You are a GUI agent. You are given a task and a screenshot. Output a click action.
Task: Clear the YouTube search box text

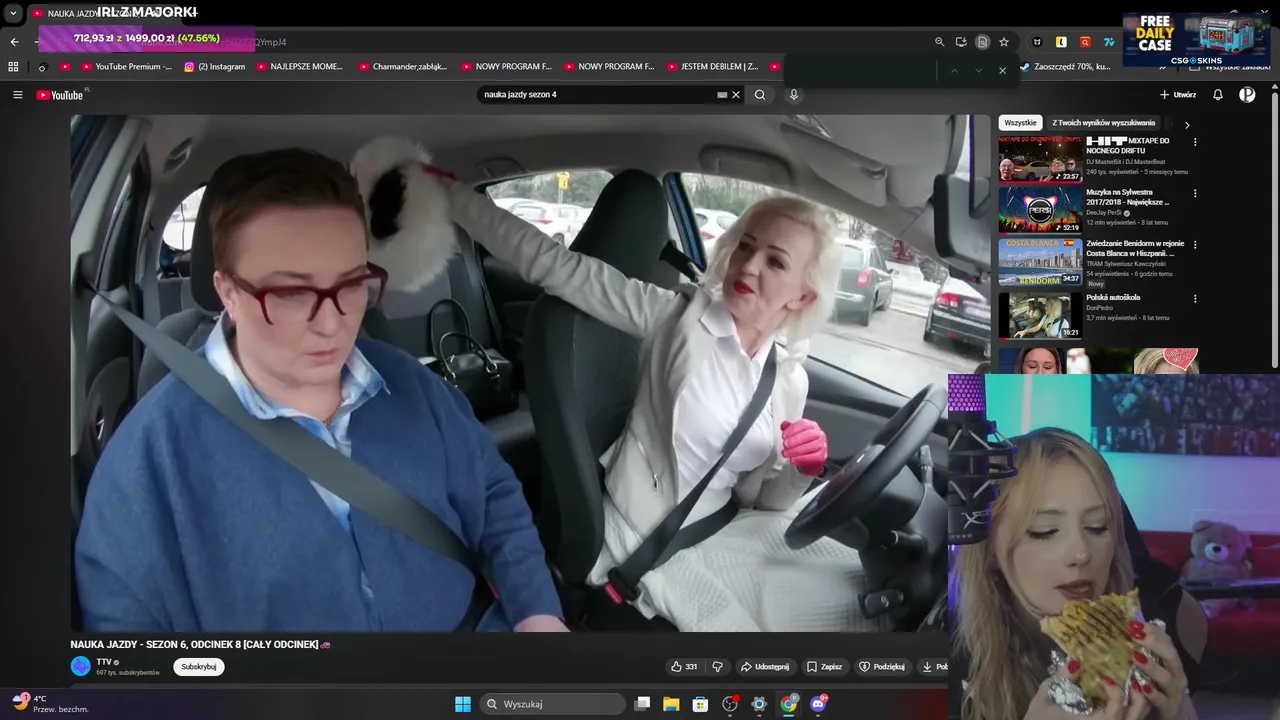736,95
